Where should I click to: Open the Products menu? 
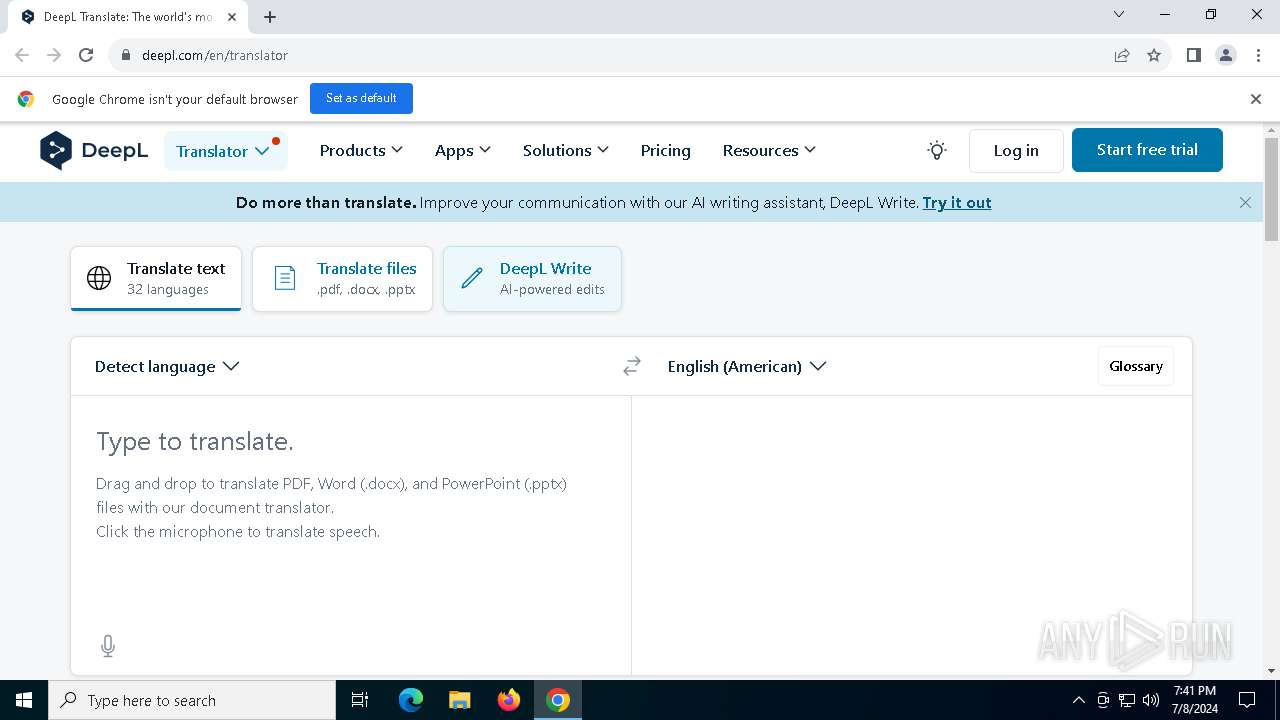(x=361, y=150)
